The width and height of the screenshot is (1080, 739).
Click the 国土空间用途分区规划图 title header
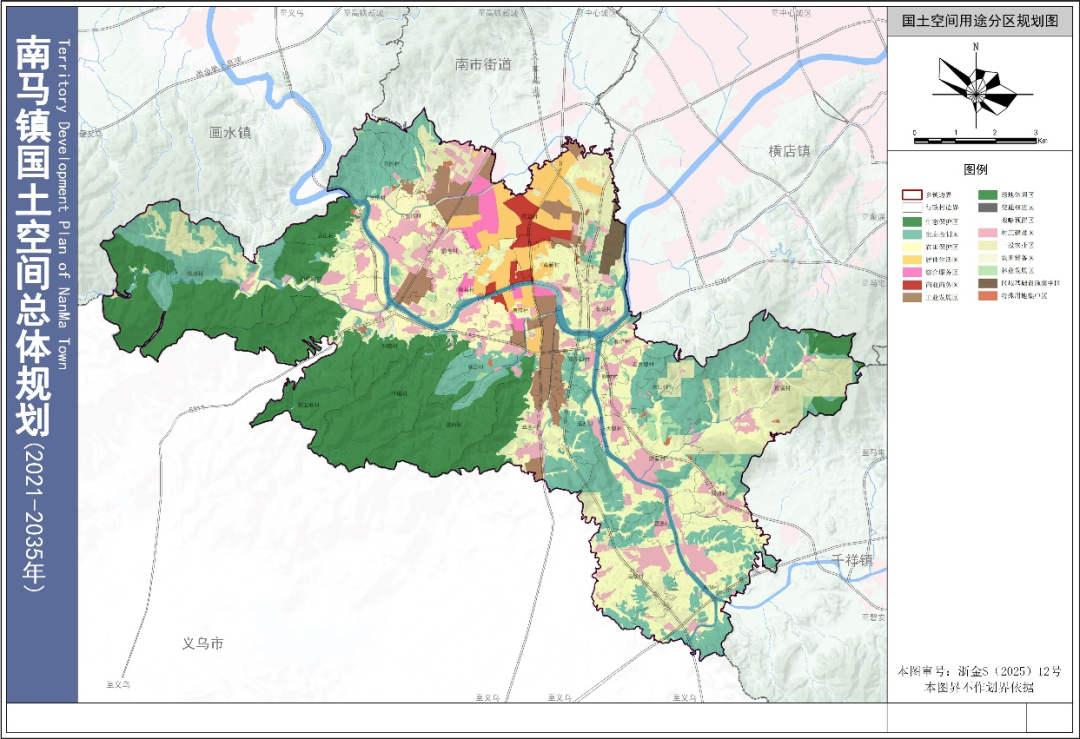point(979,21)
